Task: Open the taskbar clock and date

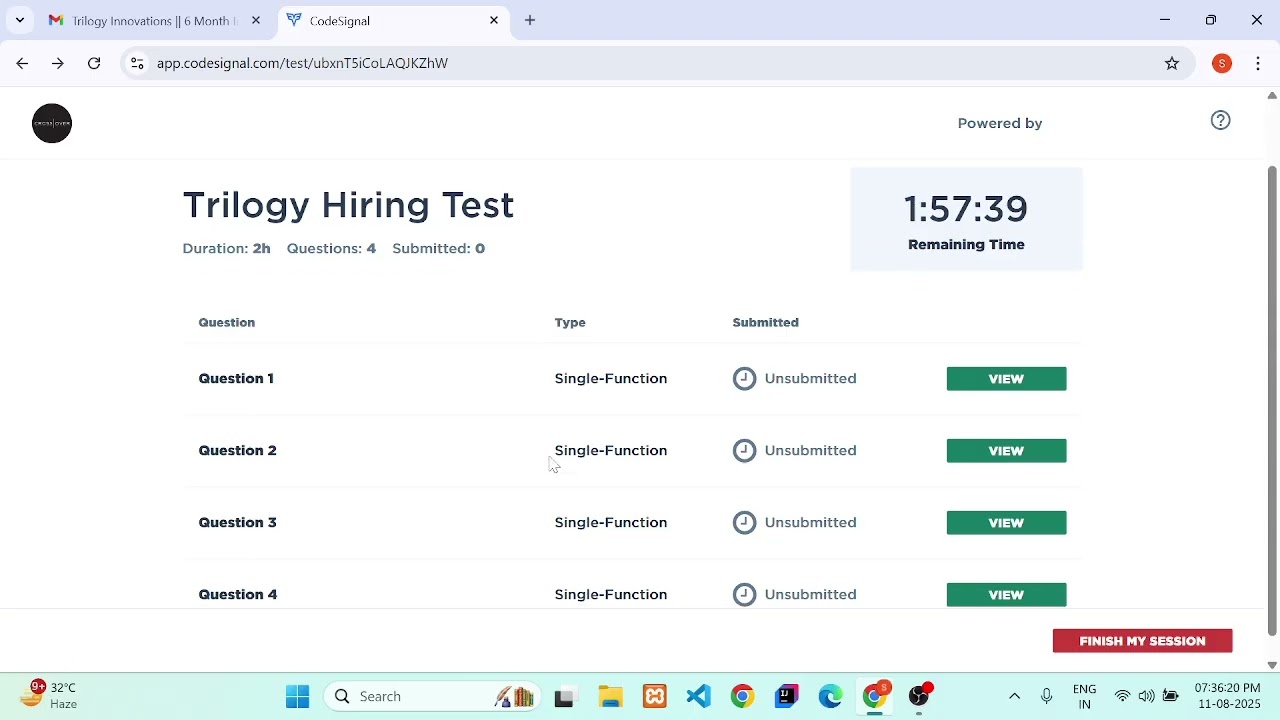Action: (x=1227, y=696)
